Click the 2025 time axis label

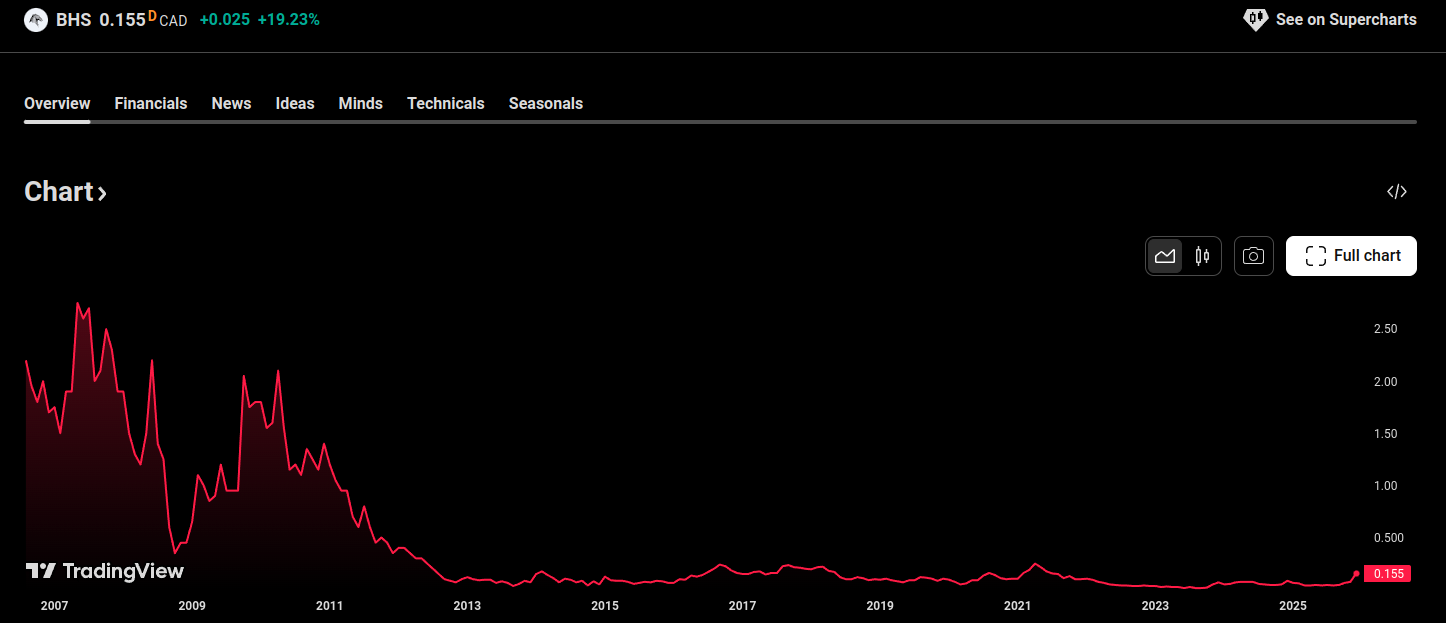pyautogui.click(x=1293, y=606)
